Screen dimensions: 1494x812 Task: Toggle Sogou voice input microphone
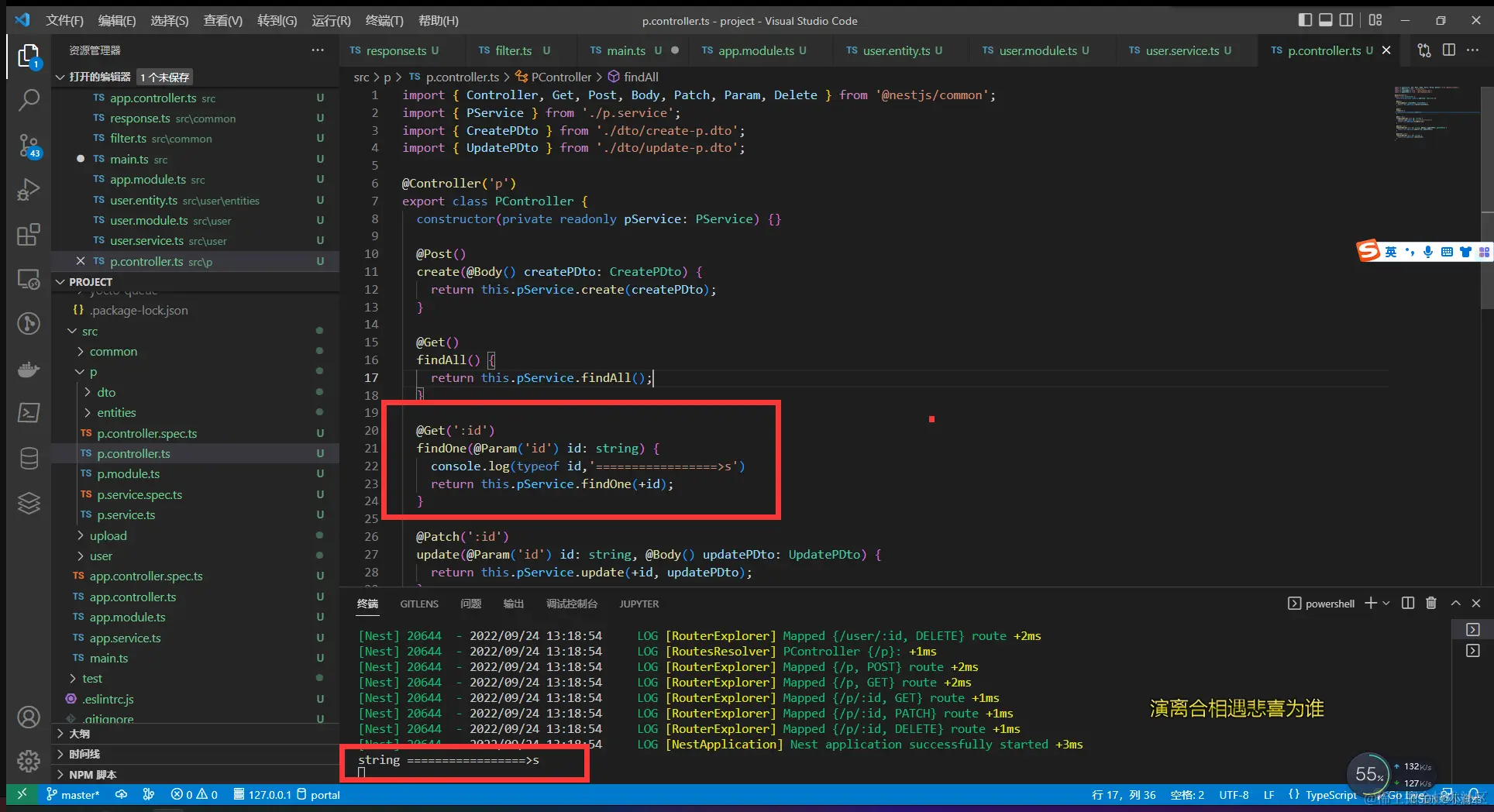tap(1428, 252)
